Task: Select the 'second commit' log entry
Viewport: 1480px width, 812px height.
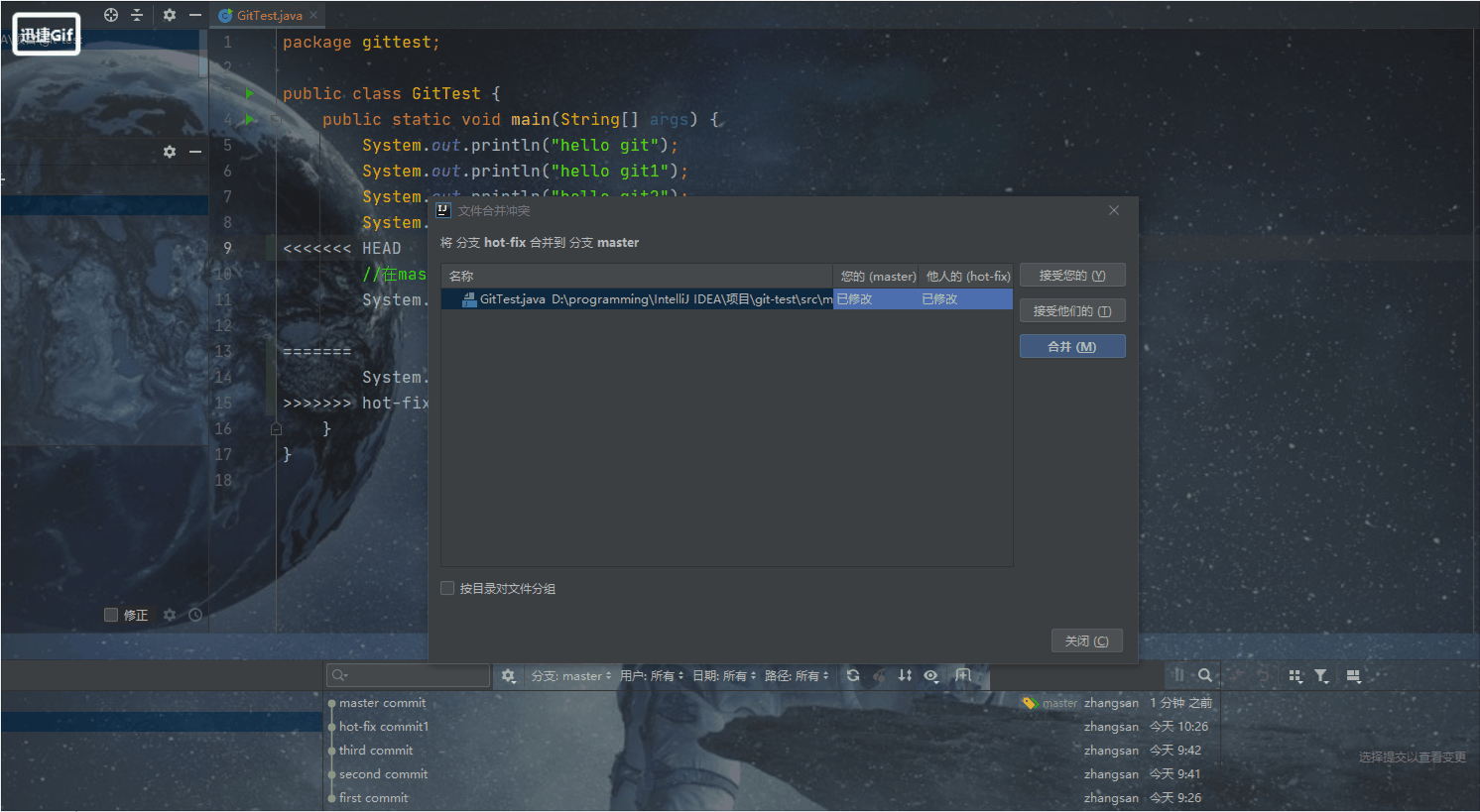Action: tap(383, 774)
